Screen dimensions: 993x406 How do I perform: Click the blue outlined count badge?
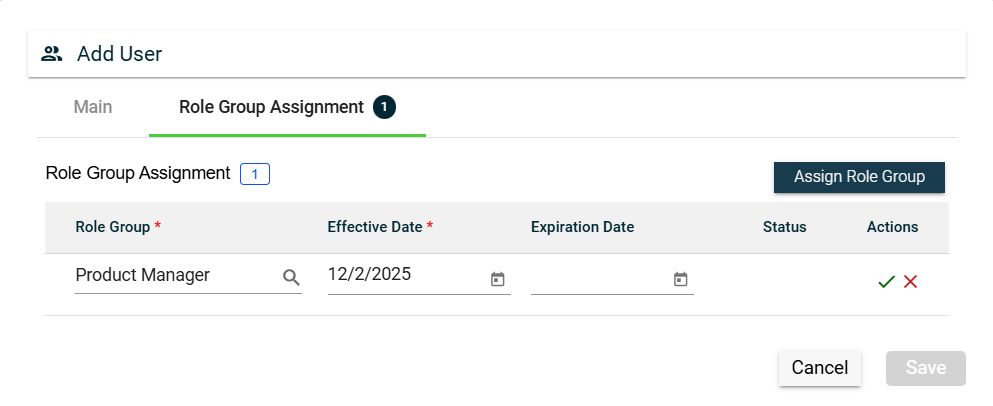click(255, 174)
